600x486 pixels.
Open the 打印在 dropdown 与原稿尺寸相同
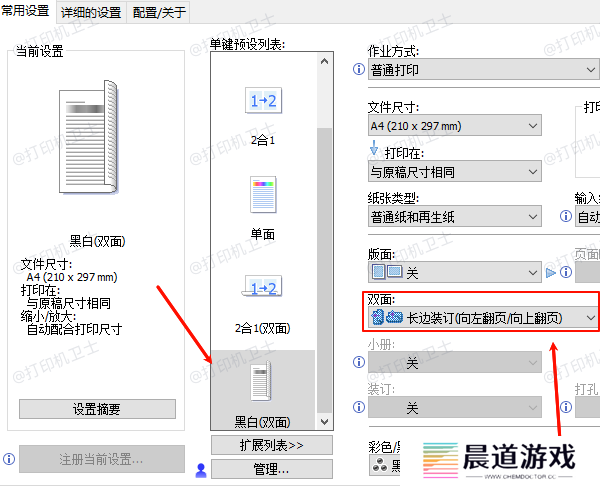pos(455,171)
